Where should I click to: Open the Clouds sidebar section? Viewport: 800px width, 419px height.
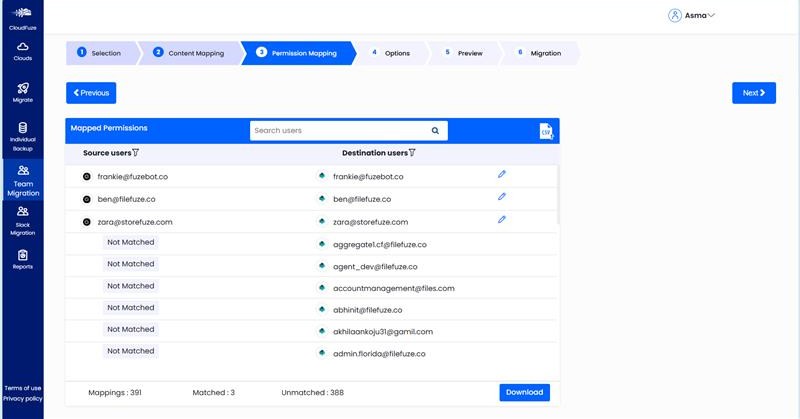pyautogui.click(x=22, y=52)
